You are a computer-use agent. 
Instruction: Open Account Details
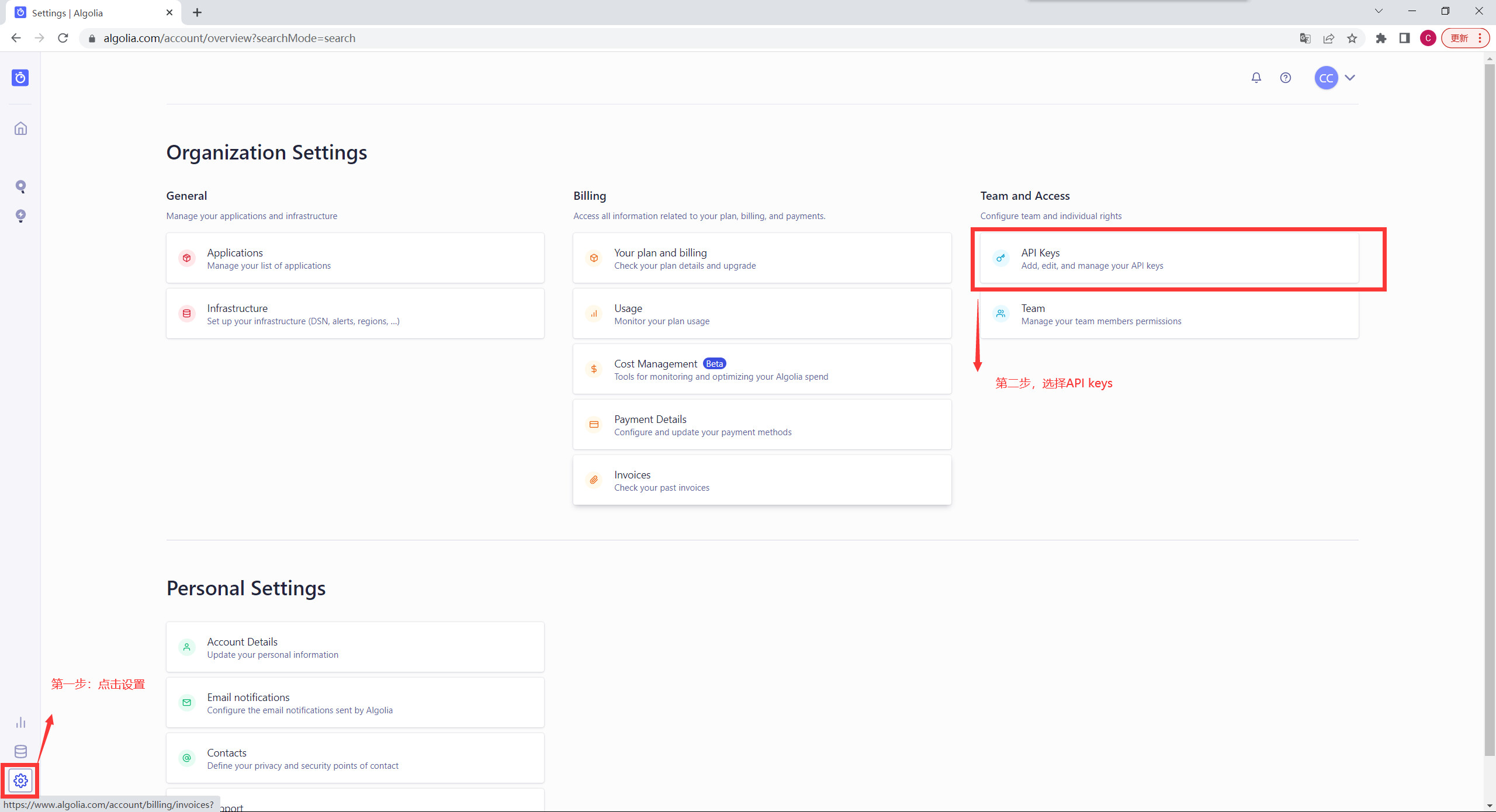point(355,647)
